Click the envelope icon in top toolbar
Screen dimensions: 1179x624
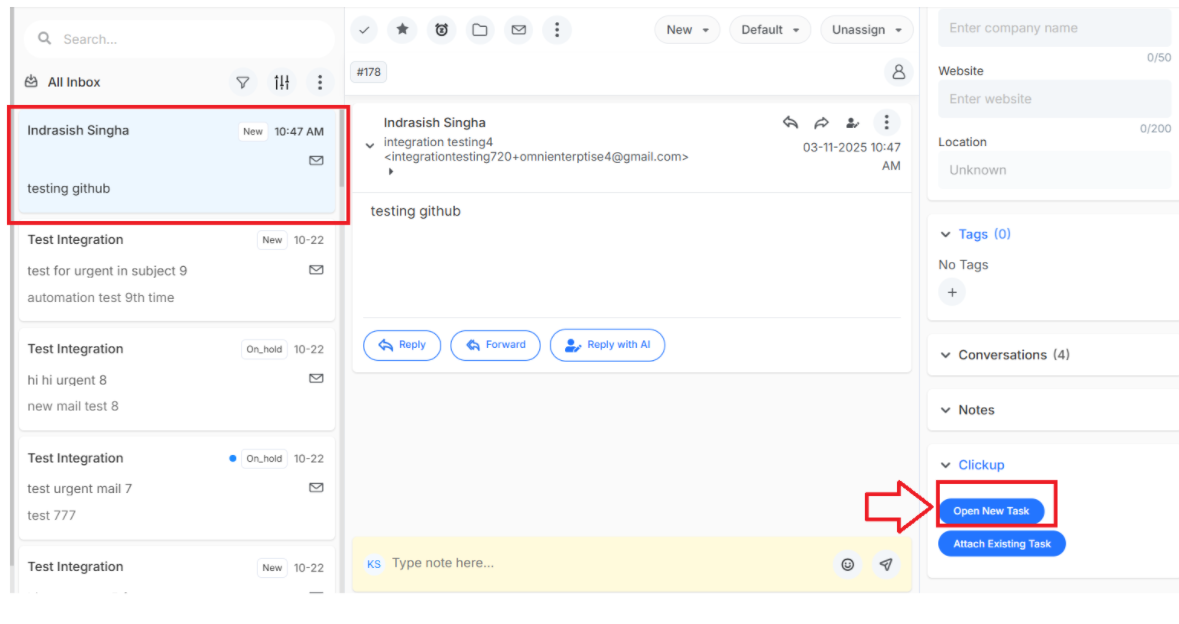coord(519,30)
